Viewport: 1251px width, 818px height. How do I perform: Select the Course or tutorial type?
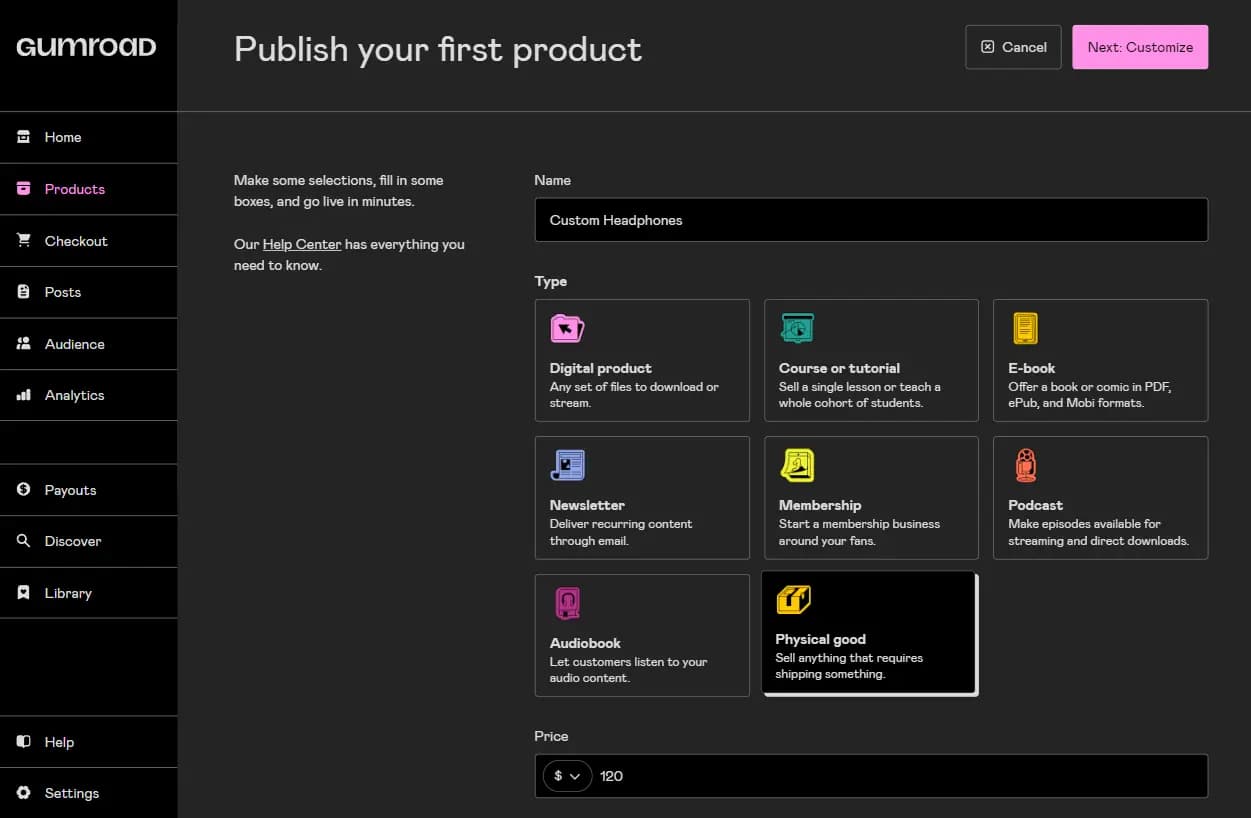pos(871,360)
